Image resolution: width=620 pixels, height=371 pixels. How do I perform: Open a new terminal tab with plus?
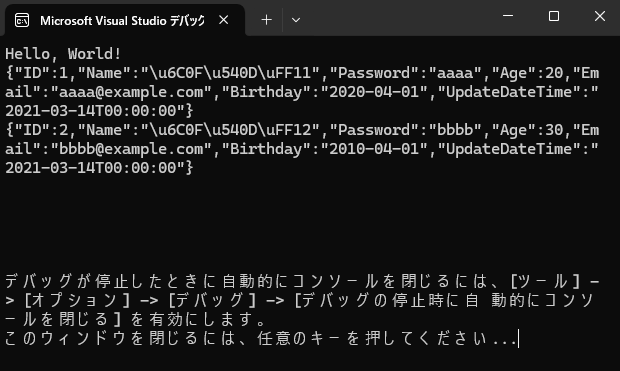[267, 20]
